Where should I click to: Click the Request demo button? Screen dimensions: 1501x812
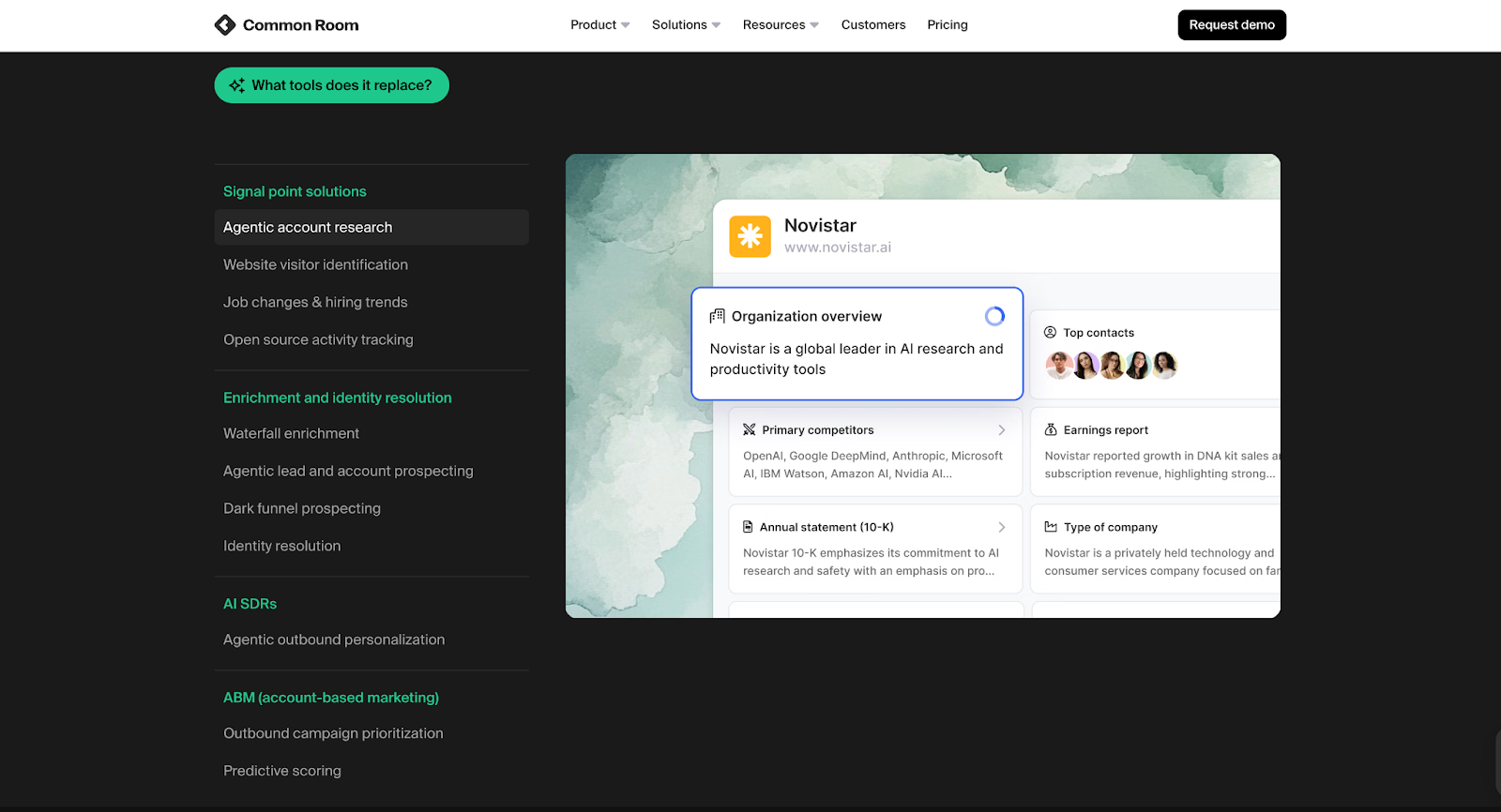point(1232,25)
